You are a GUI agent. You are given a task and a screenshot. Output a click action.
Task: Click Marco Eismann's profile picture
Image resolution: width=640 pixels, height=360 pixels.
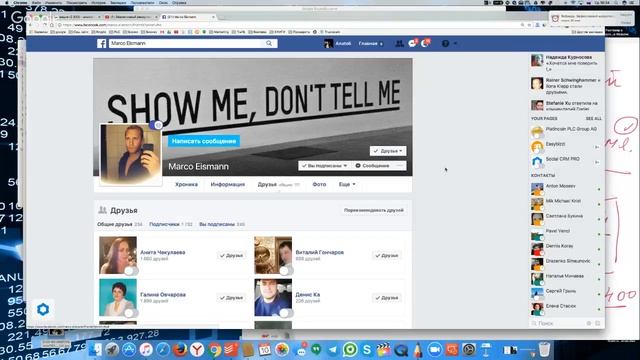pos(131,154)
